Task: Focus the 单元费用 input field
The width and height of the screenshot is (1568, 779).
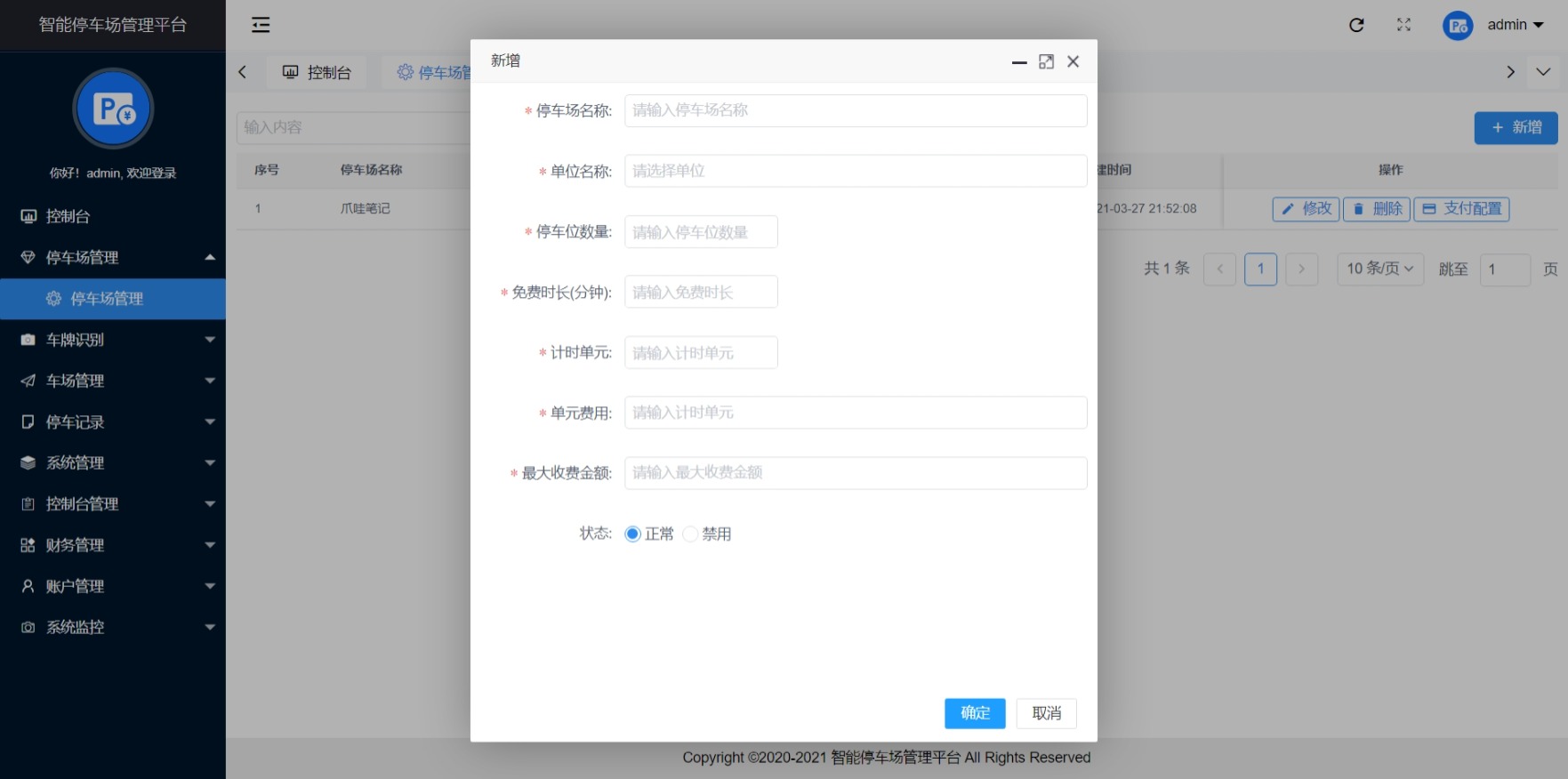Action: click(856, 413)
